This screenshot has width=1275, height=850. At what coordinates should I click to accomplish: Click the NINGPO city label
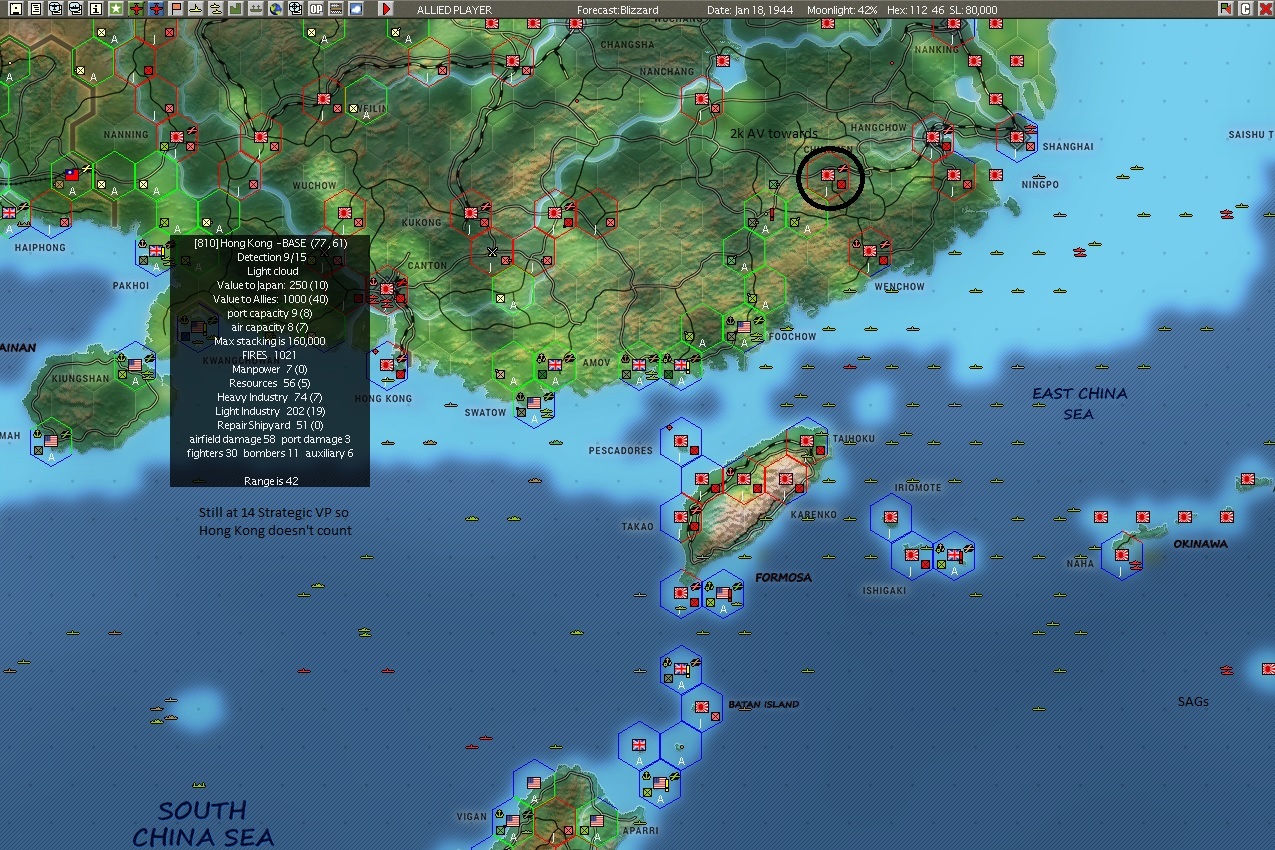[1040, 185]
